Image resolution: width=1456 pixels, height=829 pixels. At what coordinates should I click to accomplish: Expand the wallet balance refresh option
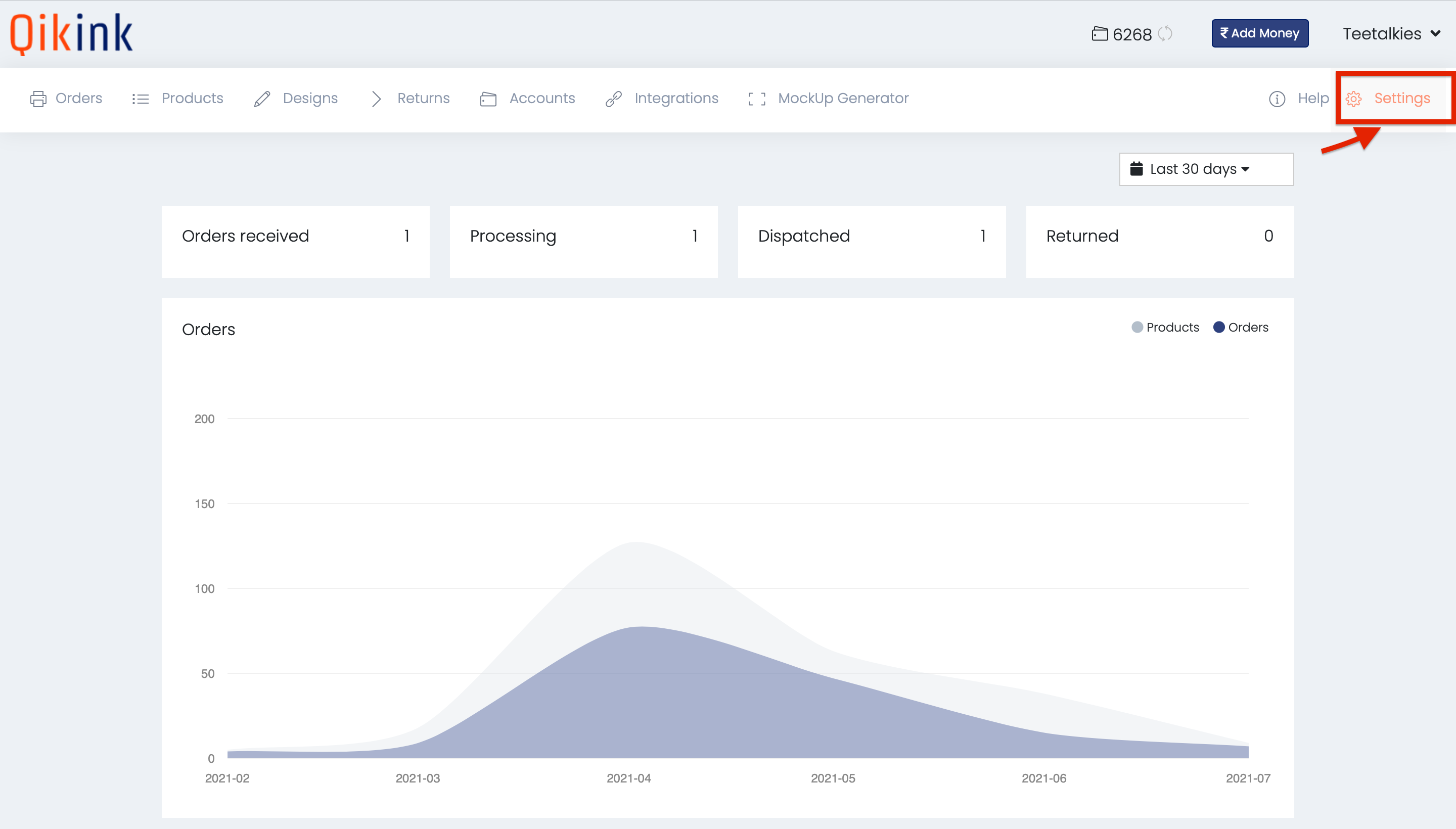coord(1165,33)
